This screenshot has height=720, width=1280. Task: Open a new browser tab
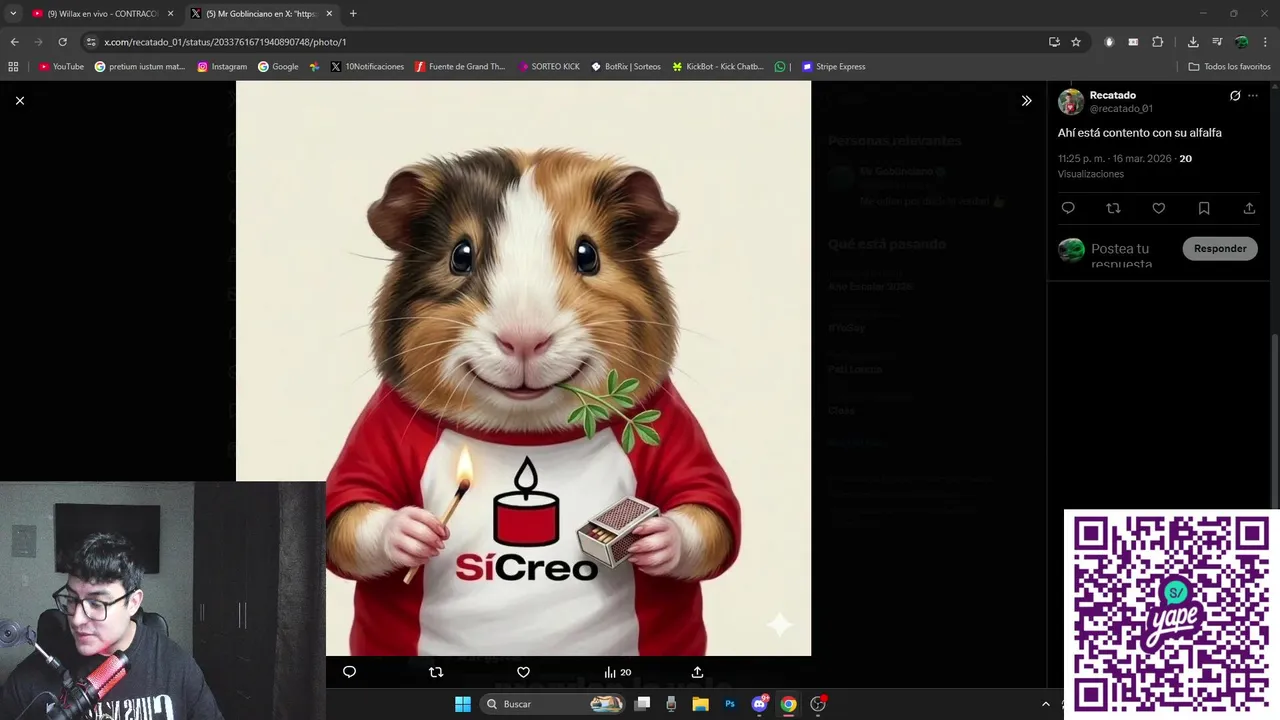click(353, 14)
